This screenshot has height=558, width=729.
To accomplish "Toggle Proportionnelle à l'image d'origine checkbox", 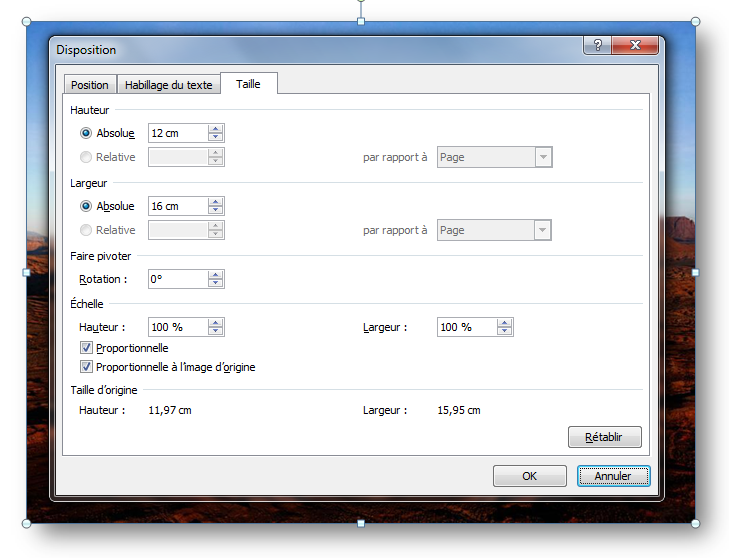I will (86, 367).
